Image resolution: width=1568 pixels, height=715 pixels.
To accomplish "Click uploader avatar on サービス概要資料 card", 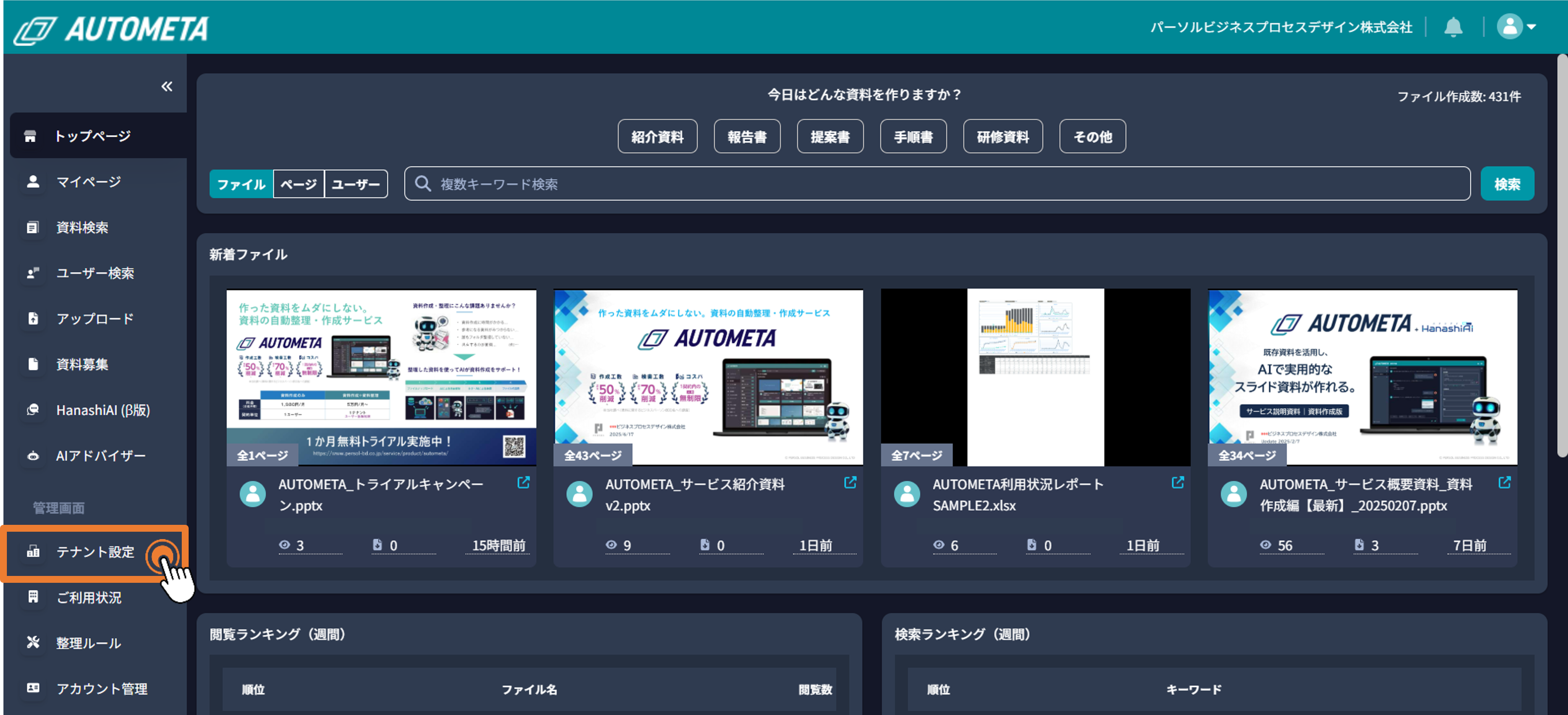I will pos(1234,494).
